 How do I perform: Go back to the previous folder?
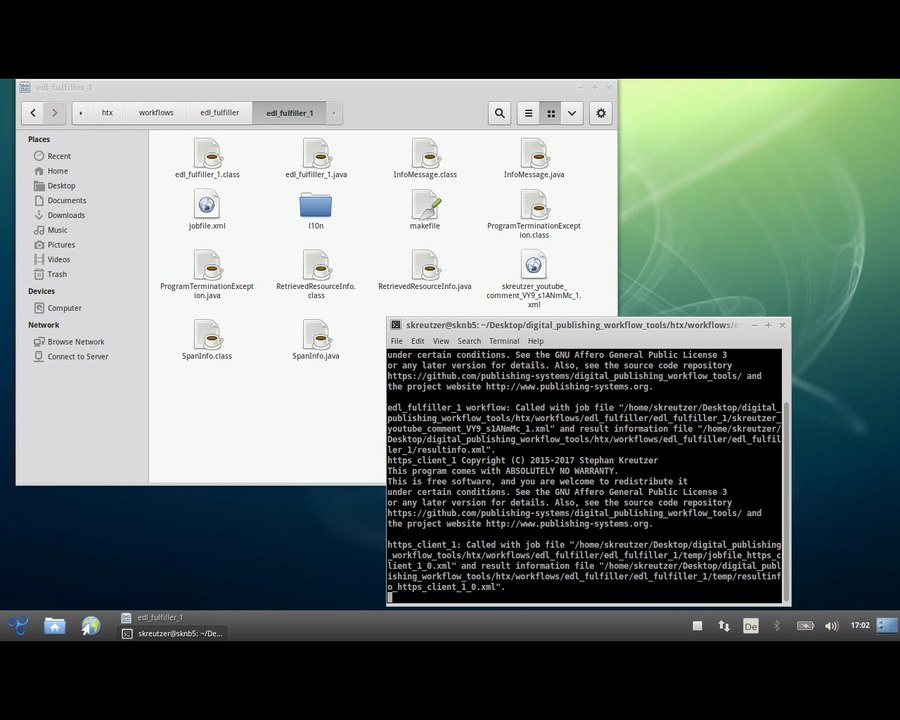coord(34,113)
